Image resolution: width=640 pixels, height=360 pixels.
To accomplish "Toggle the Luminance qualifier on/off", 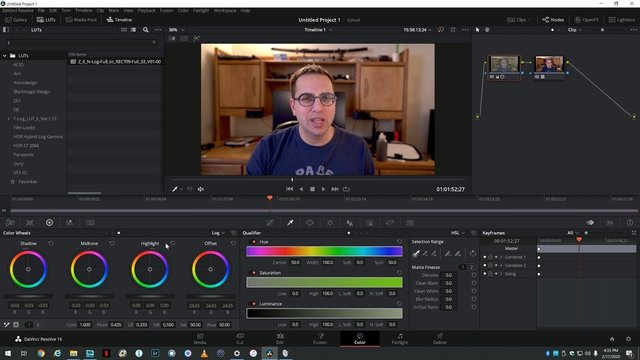I will pos(254,304).
